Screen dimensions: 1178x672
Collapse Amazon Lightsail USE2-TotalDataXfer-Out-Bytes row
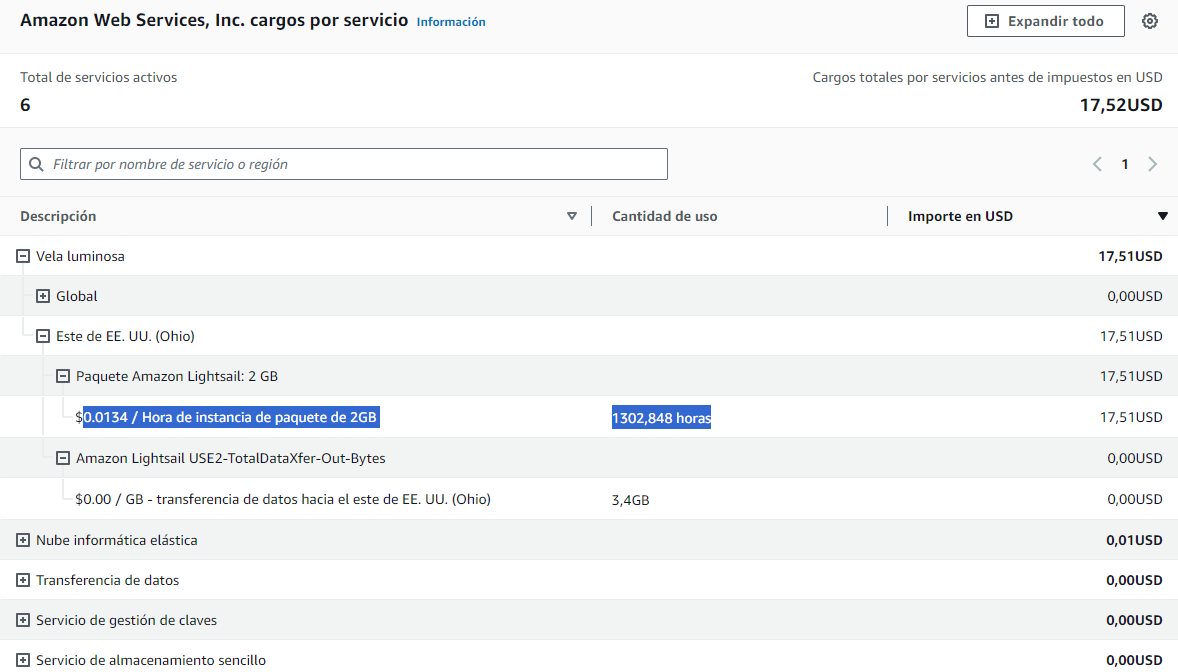tap(63, 458)
